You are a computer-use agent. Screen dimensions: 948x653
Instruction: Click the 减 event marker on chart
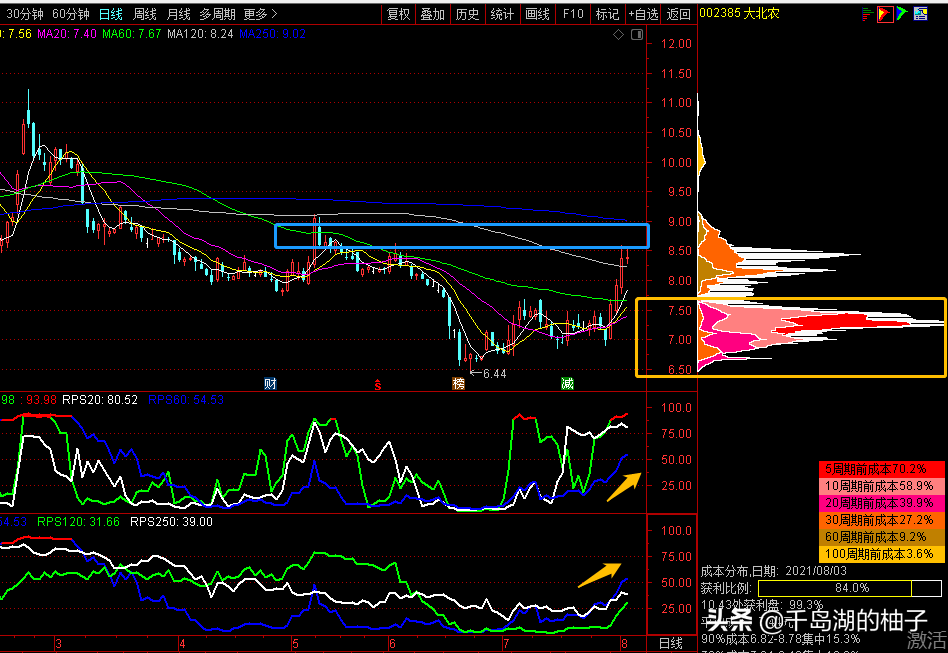coord(567,384)
